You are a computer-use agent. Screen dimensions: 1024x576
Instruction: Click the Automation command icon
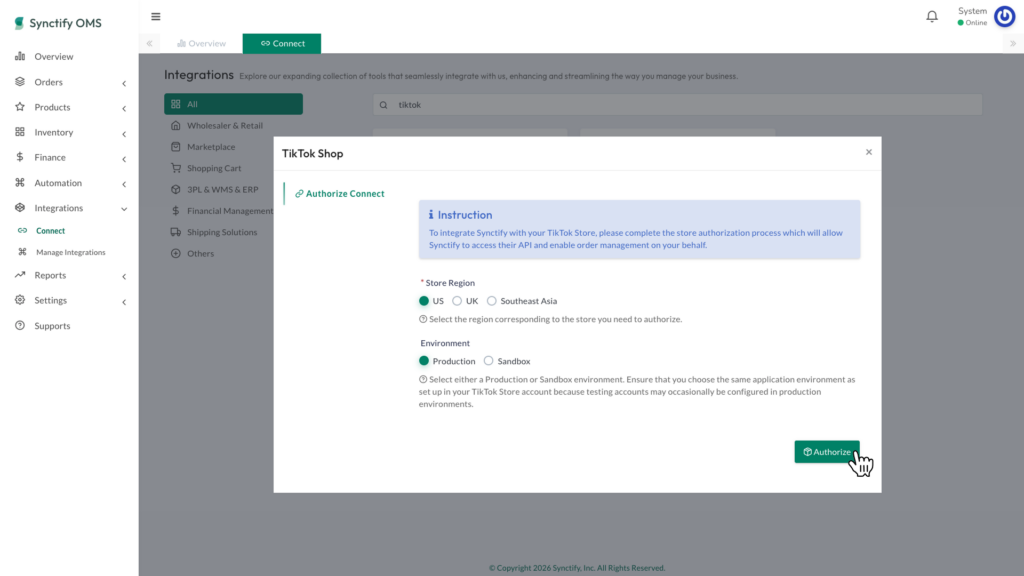click(20, 182)
